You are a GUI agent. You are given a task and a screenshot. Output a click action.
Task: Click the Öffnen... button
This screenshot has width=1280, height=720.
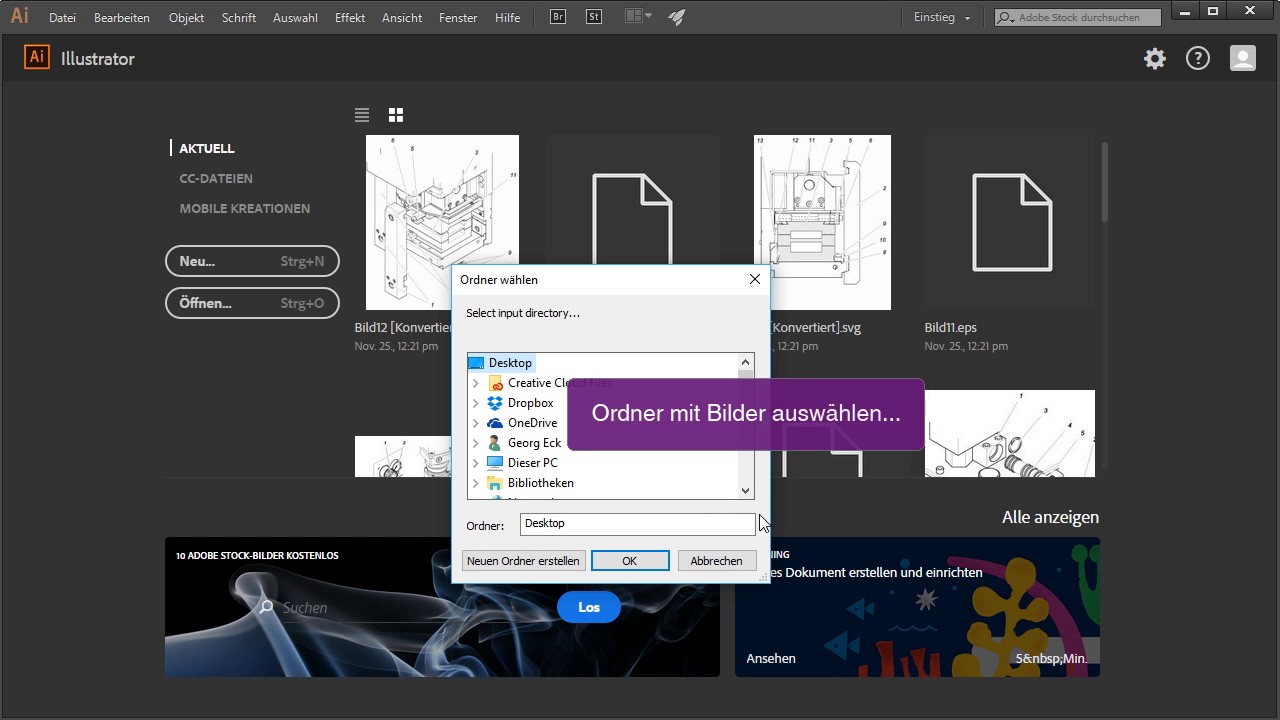(252, 303)
